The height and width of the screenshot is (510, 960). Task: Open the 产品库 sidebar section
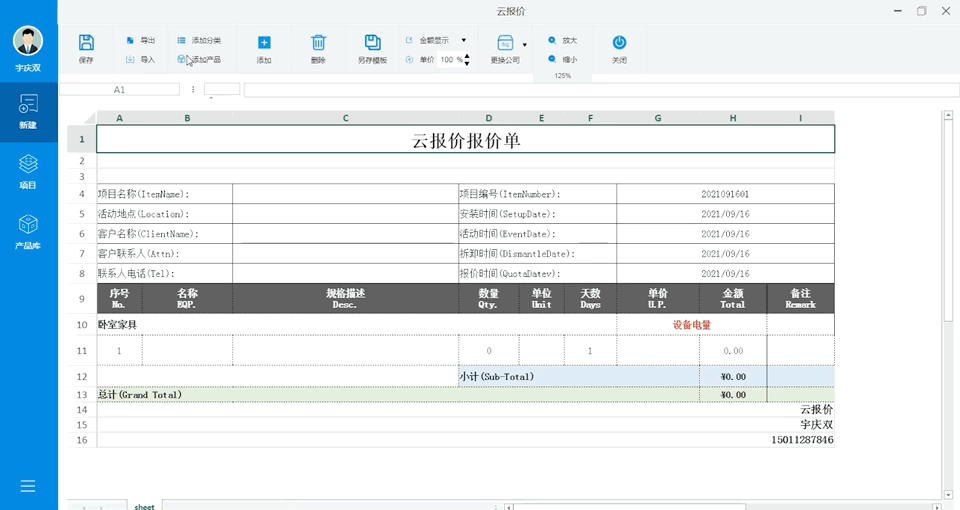click(28, 232)
